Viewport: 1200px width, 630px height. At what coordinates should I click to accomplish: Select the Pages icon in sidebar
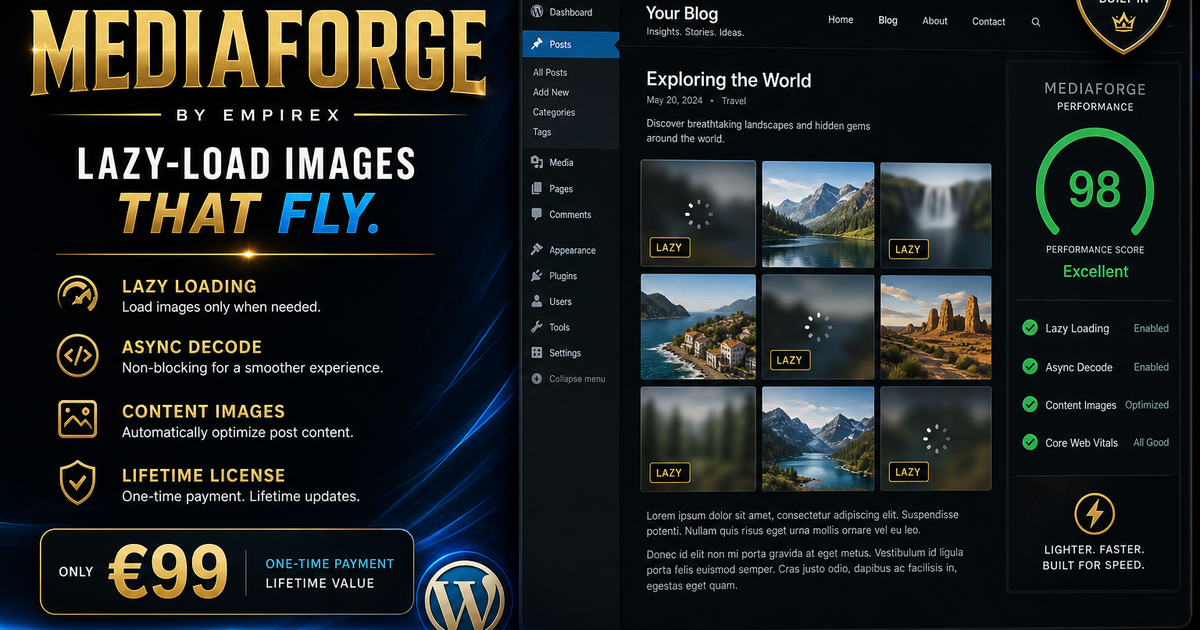point(537,188)
